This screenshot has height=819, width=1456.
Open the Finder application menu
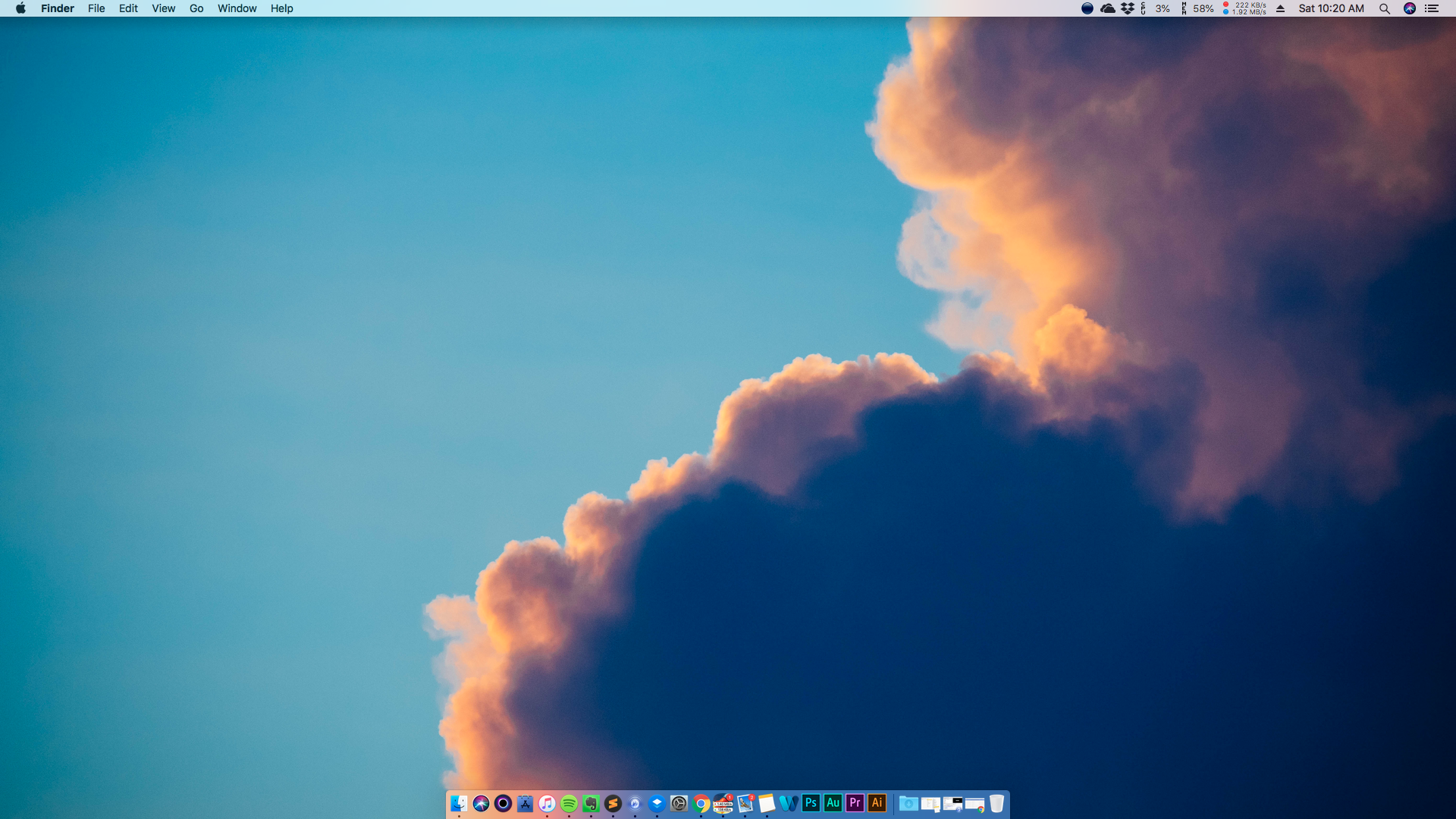58,8
